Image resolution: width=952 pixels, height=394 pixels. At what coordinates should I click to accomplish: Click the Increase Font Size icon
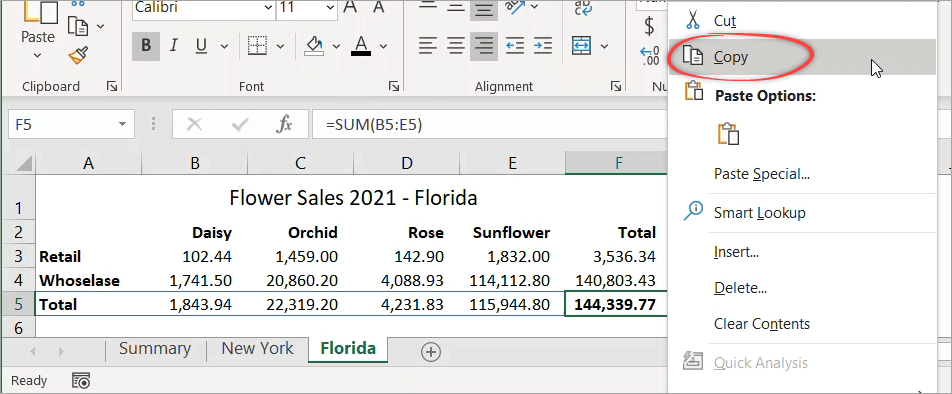pyautogui.click(x=350, y=7)
